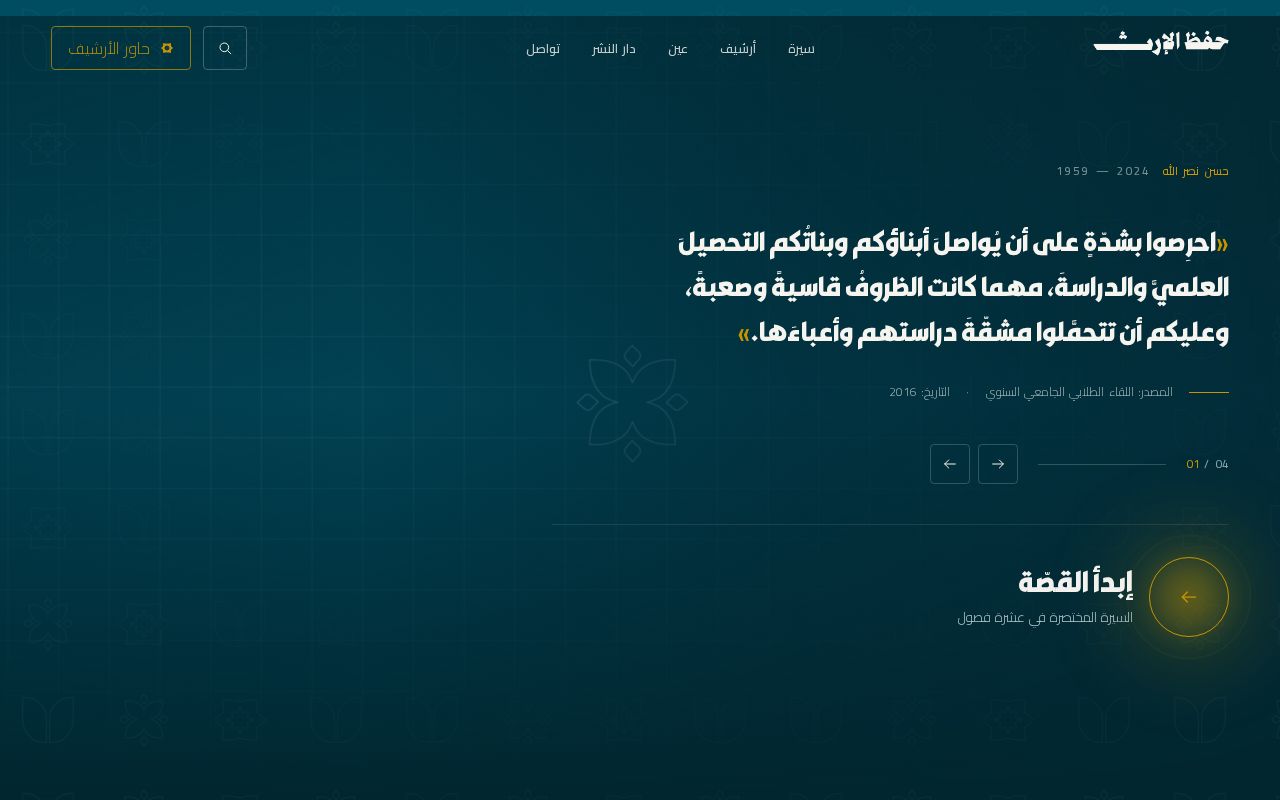The width and height of the screenshot is (1280, 800).
Task: Open the search magnifier icon
Action: pyautogui.click(x=225, y=48)
